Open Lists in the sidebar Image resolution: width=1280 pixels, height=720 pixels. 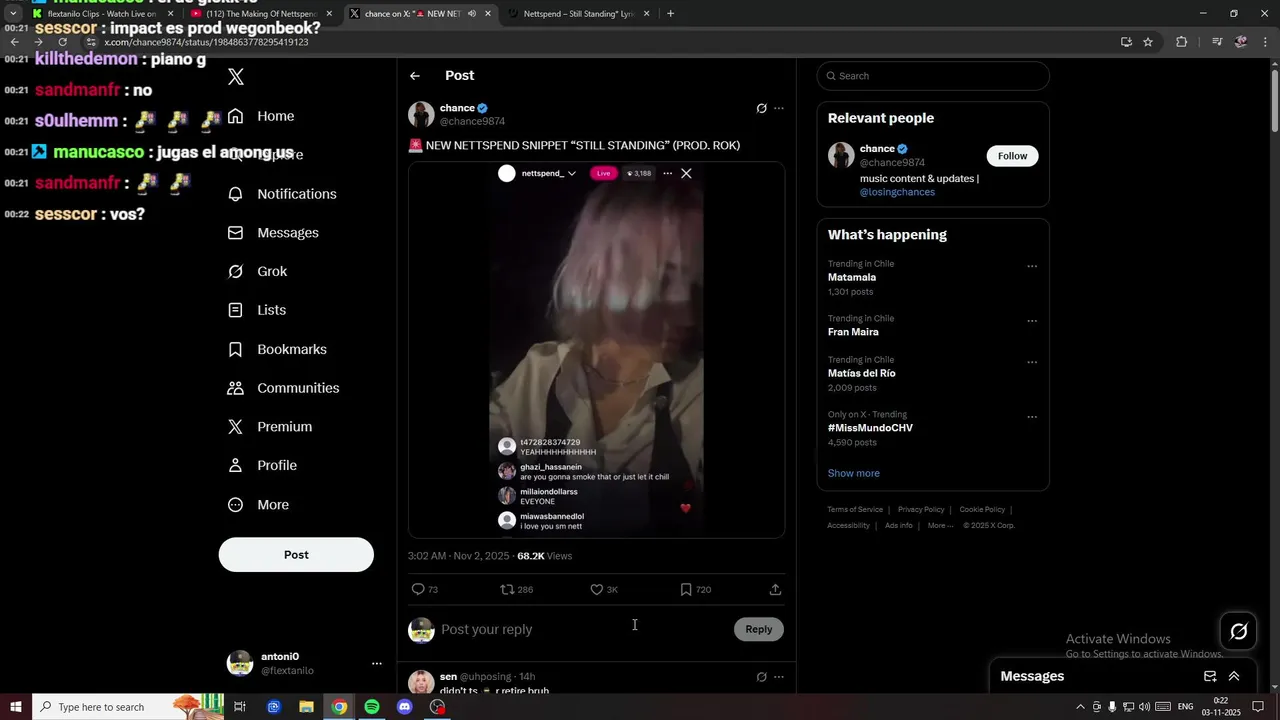point(257,310)
